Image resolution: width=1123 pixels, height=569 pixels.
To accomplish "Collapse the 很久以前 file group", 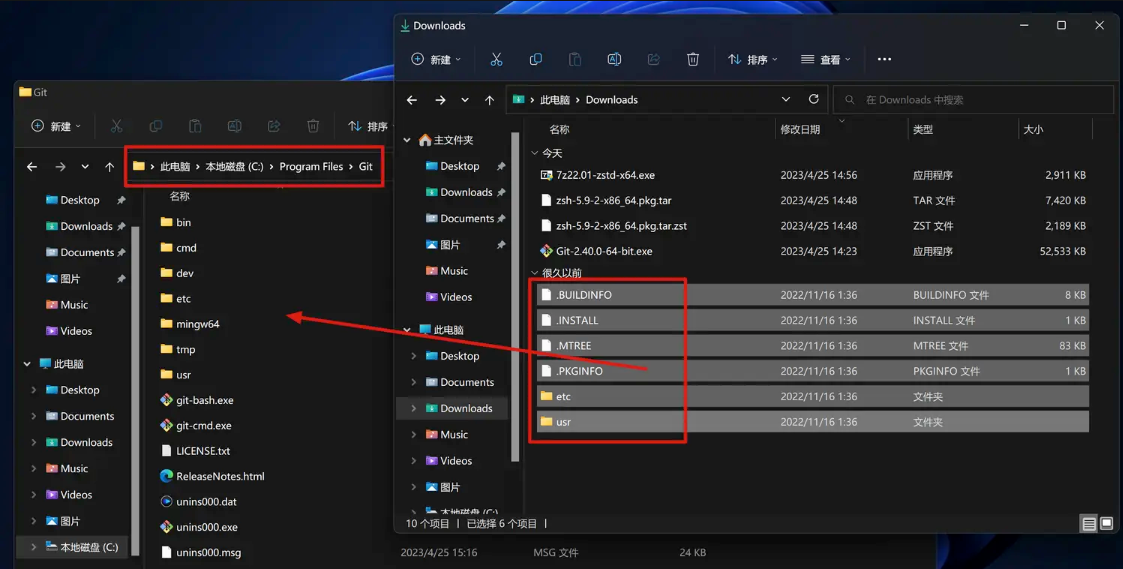I will coord(535,273).
